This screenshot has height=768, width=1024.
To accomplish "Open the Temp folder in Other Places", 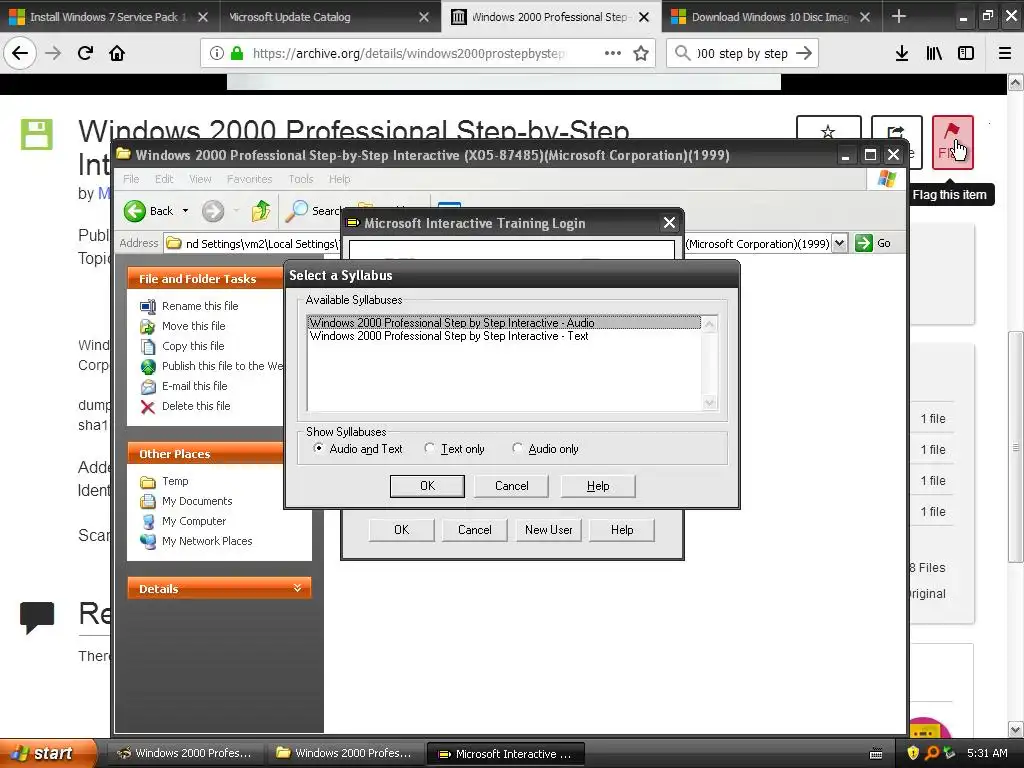I will tap(175, 481).
